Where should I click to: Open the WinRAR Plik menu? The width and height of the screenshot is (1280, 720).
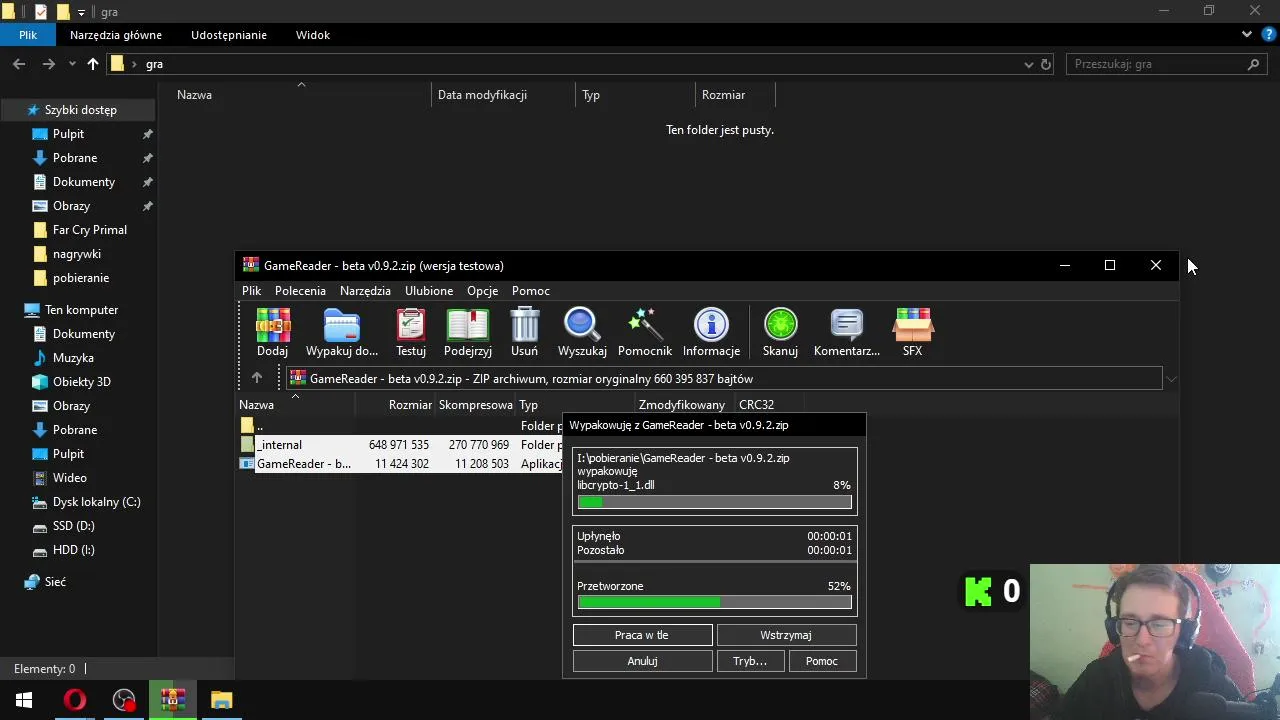251,290
